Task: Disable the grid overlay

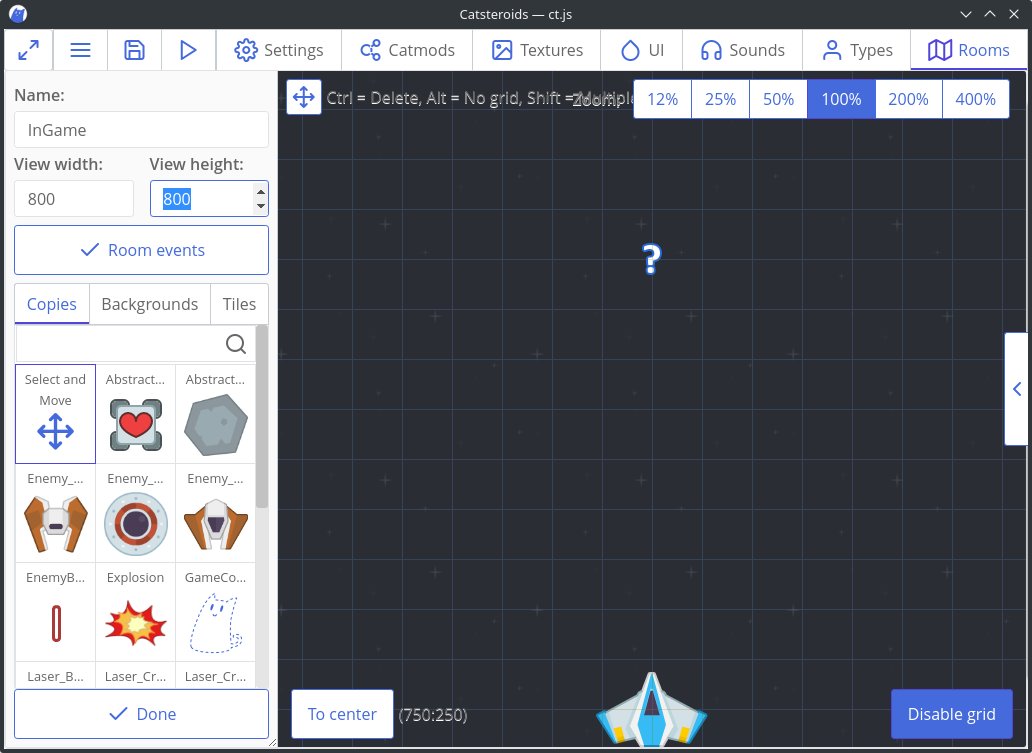Action: point(951,714)
